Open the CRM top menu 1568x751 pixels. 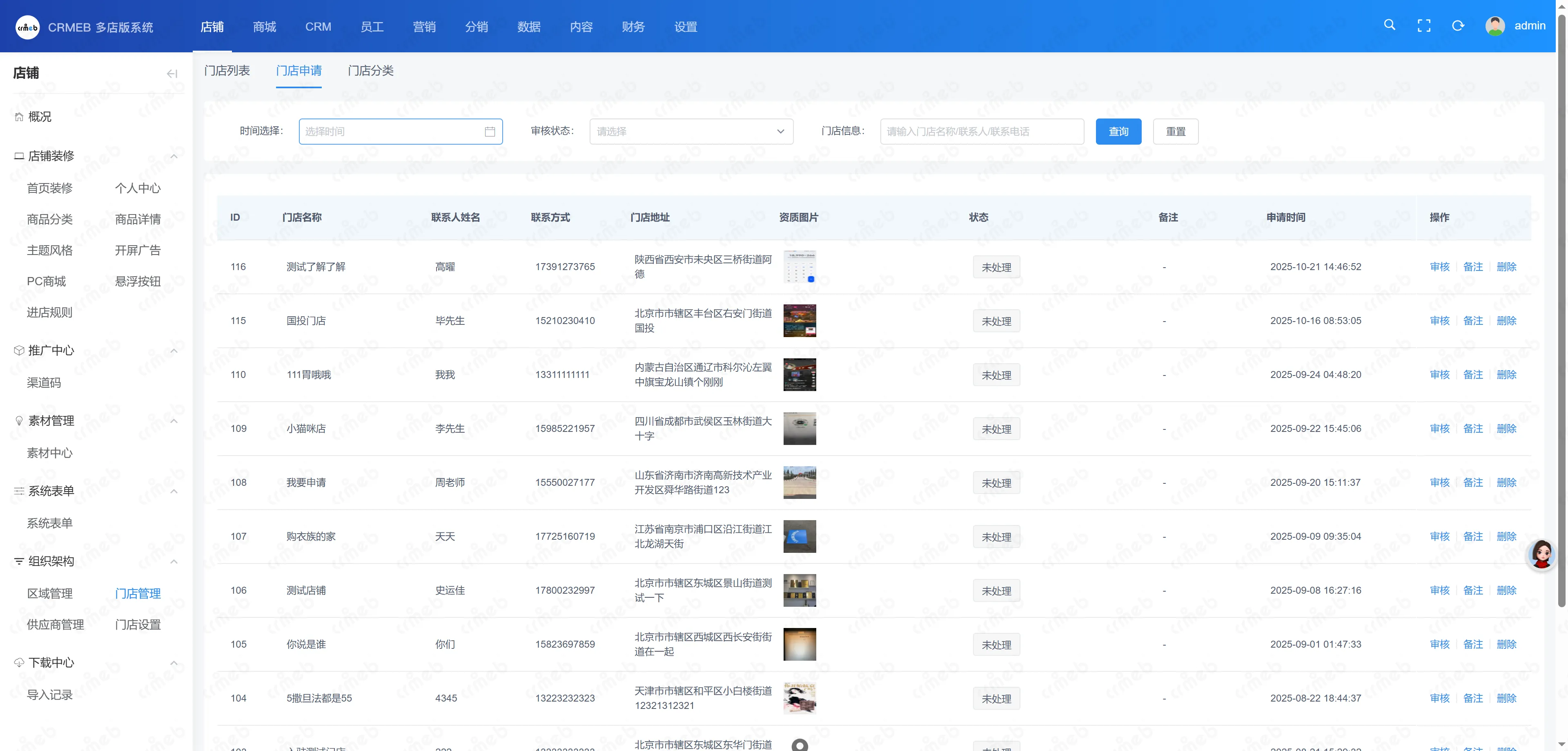(318, 27)
